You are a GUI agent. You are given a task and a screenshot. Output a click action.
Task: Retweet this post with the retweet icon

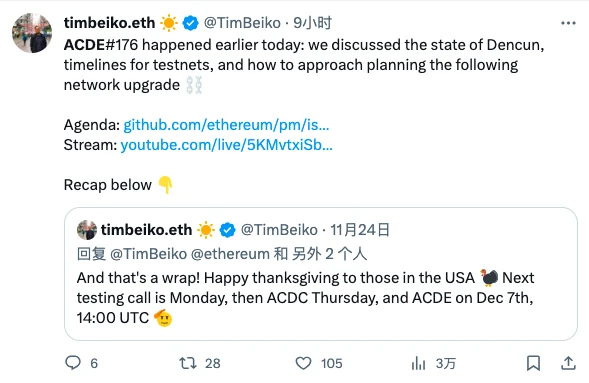(187, 363)
